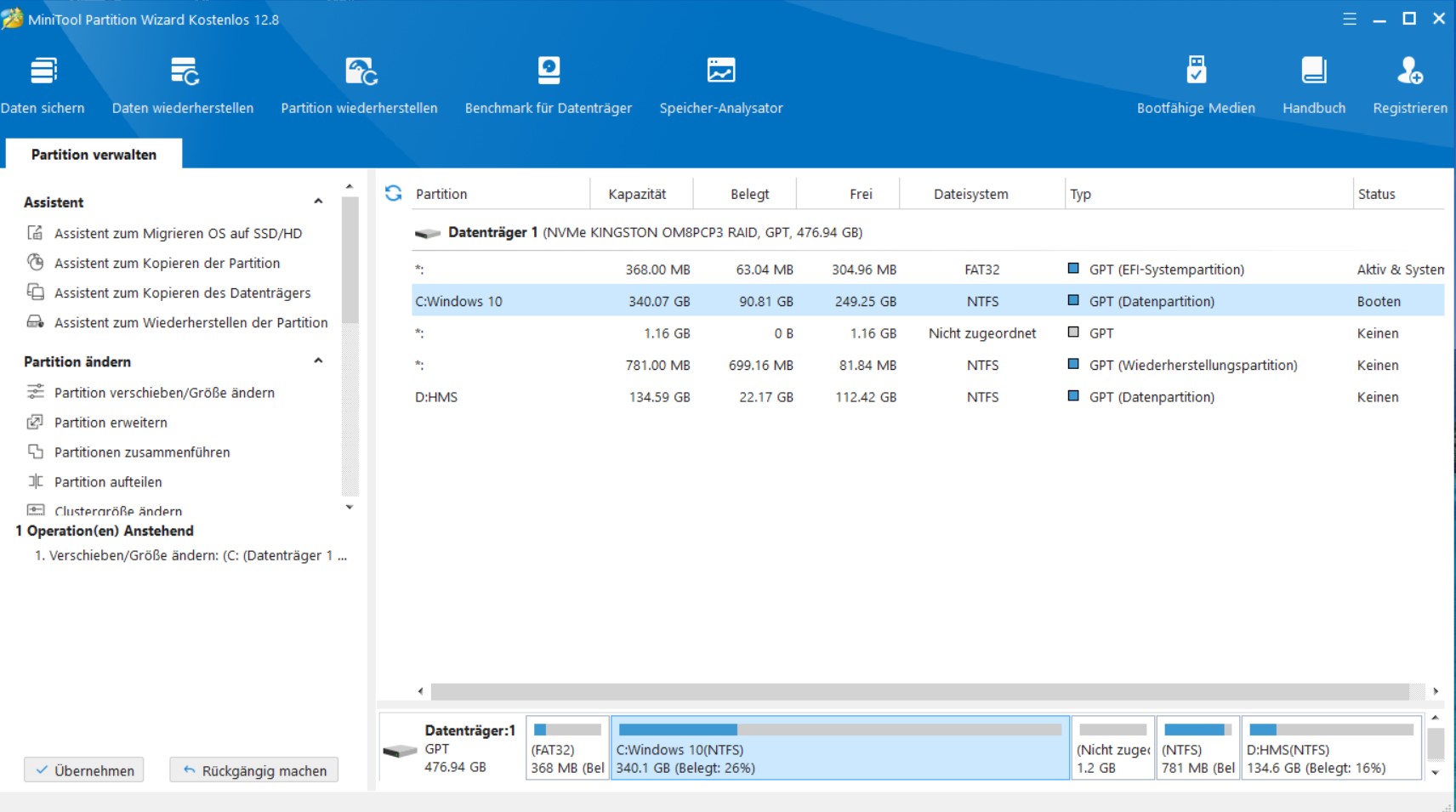The width and height of the screenshot is (1456, 812).
Task: Collapse the Assistent section
Action: coord(318,202)
